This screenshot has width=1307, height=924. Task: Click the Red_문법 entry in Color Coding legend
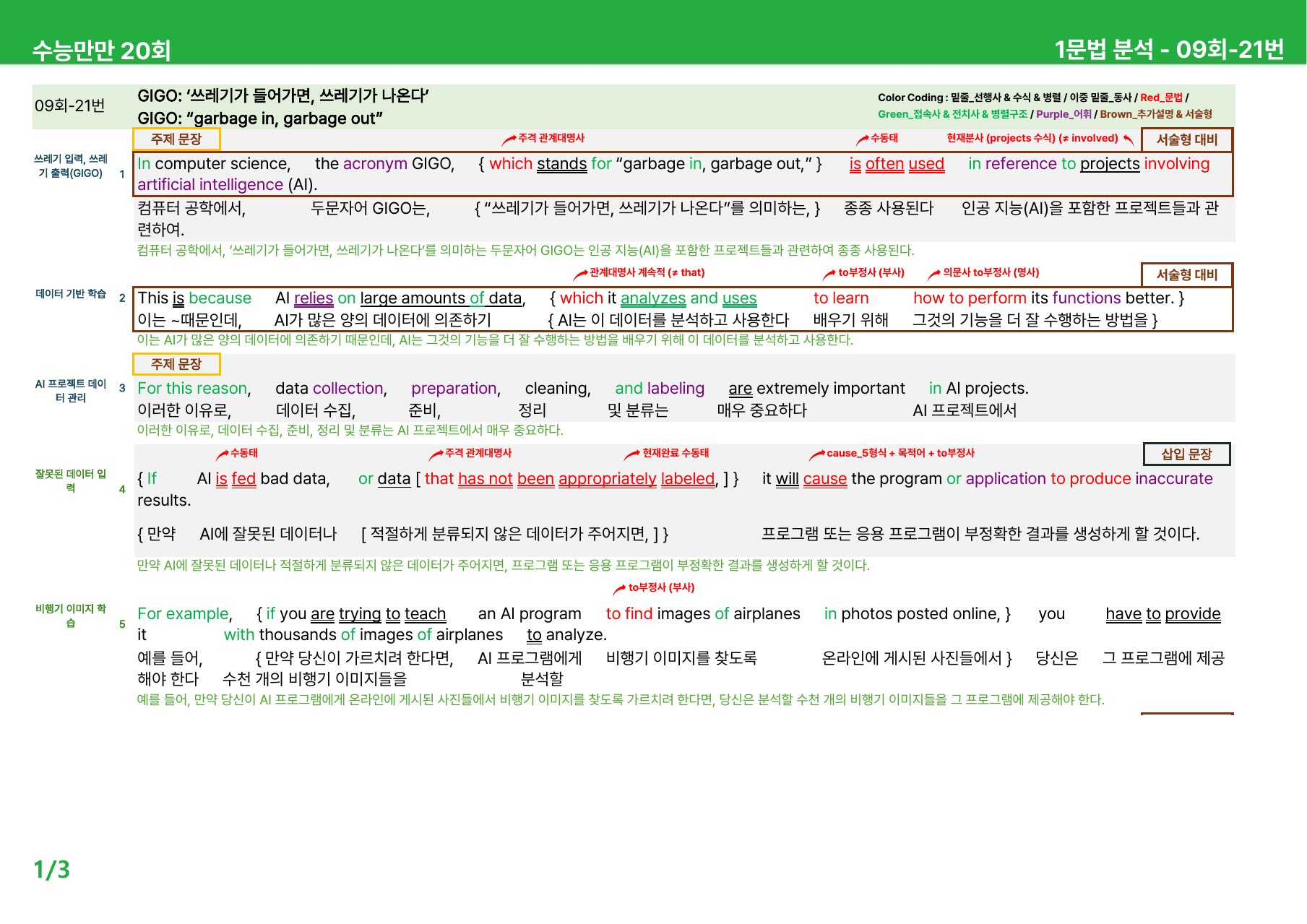tap(1162, 98)
